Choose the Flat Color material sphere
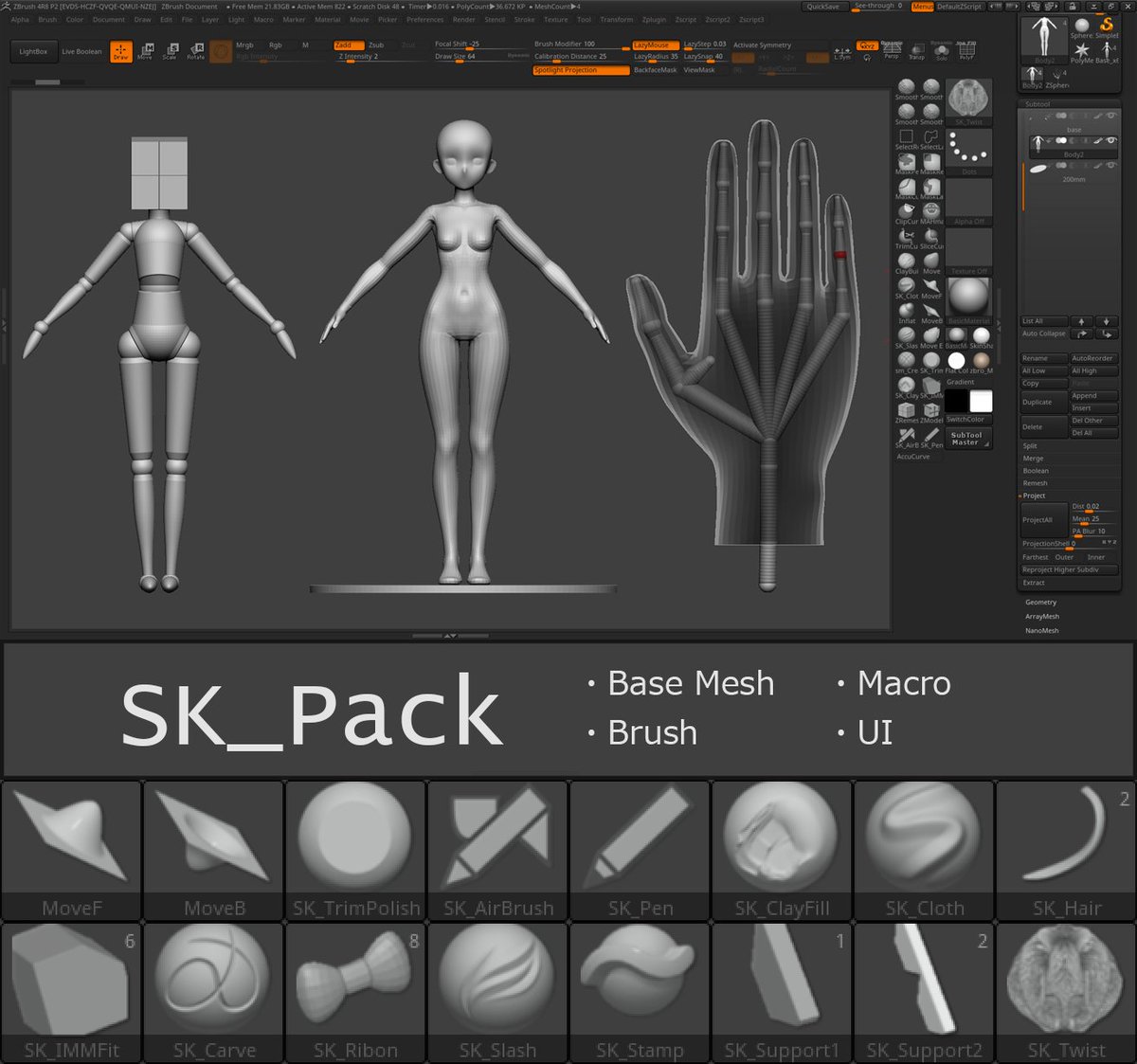Screen dimensions: 1137x1064 [x=957, y=364]
